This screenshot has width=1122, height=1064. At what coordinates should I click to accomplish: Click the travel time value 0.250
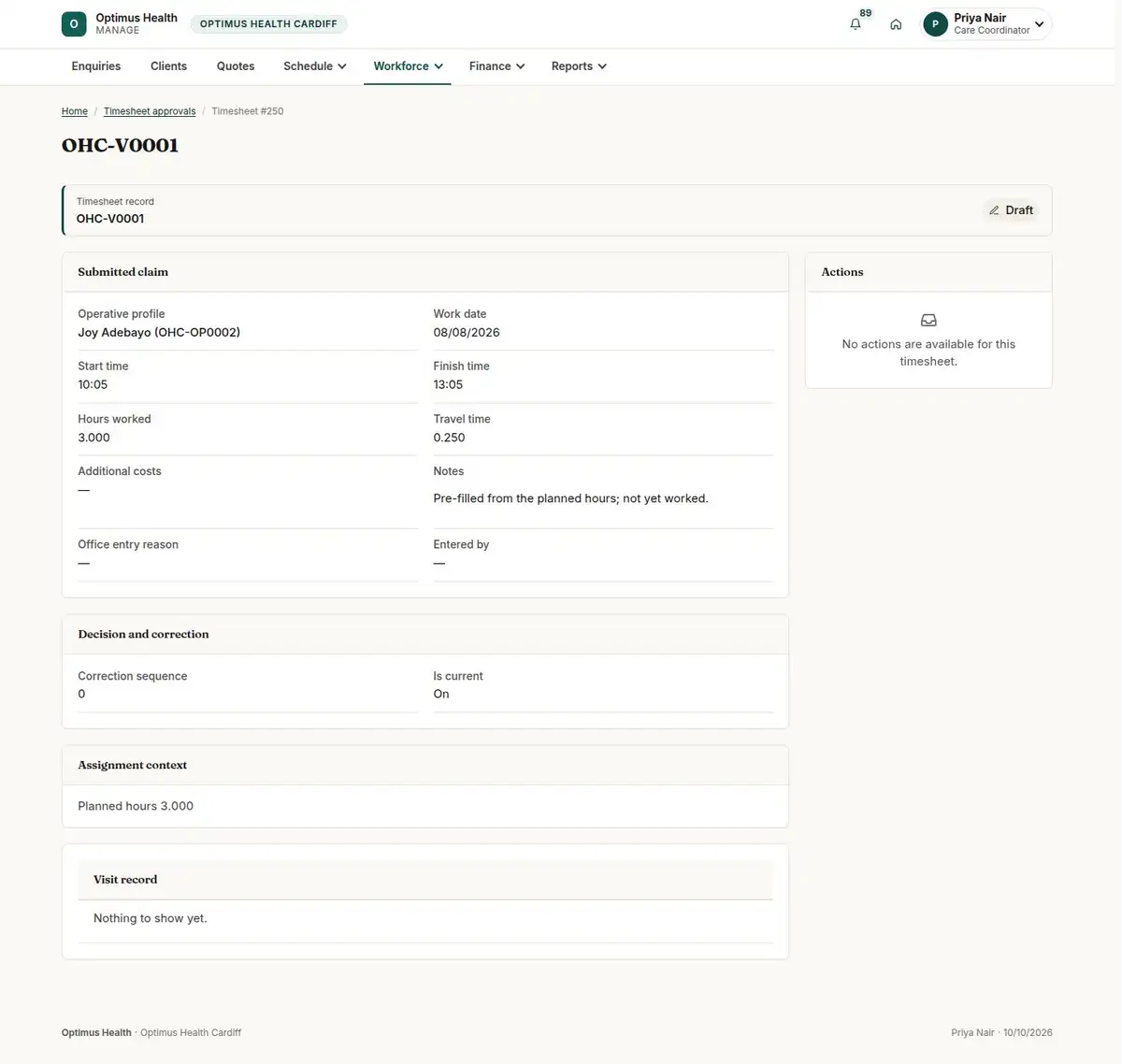pos(449,438)
